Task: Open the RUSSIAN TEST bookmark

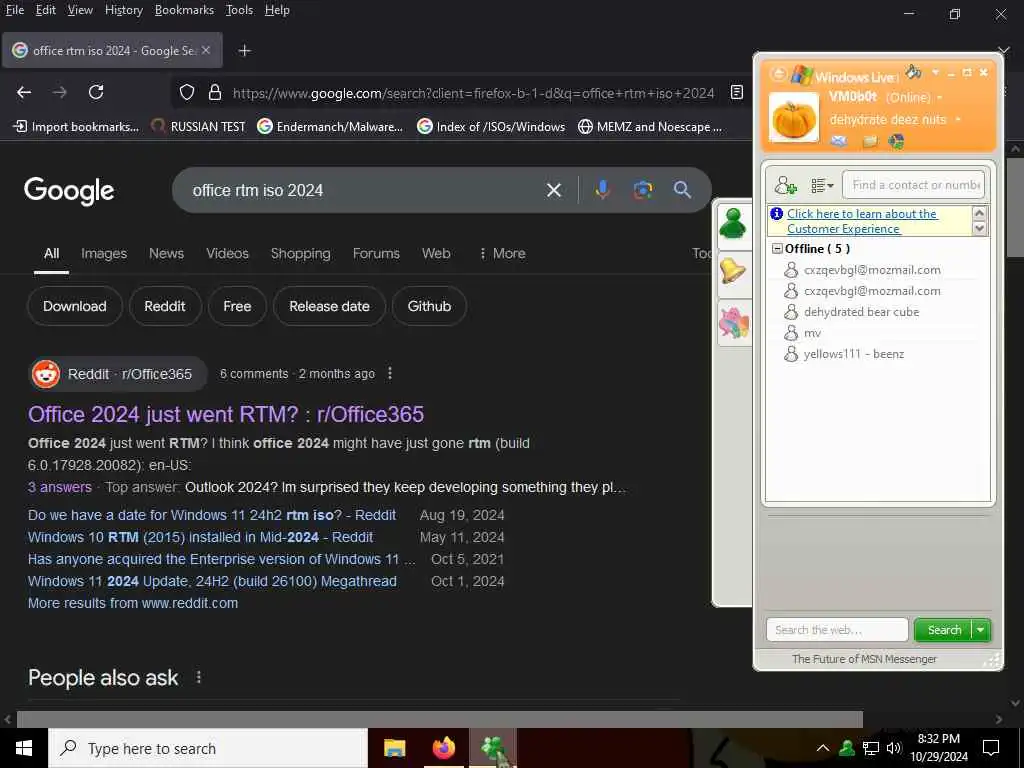Action: [198, 127]
